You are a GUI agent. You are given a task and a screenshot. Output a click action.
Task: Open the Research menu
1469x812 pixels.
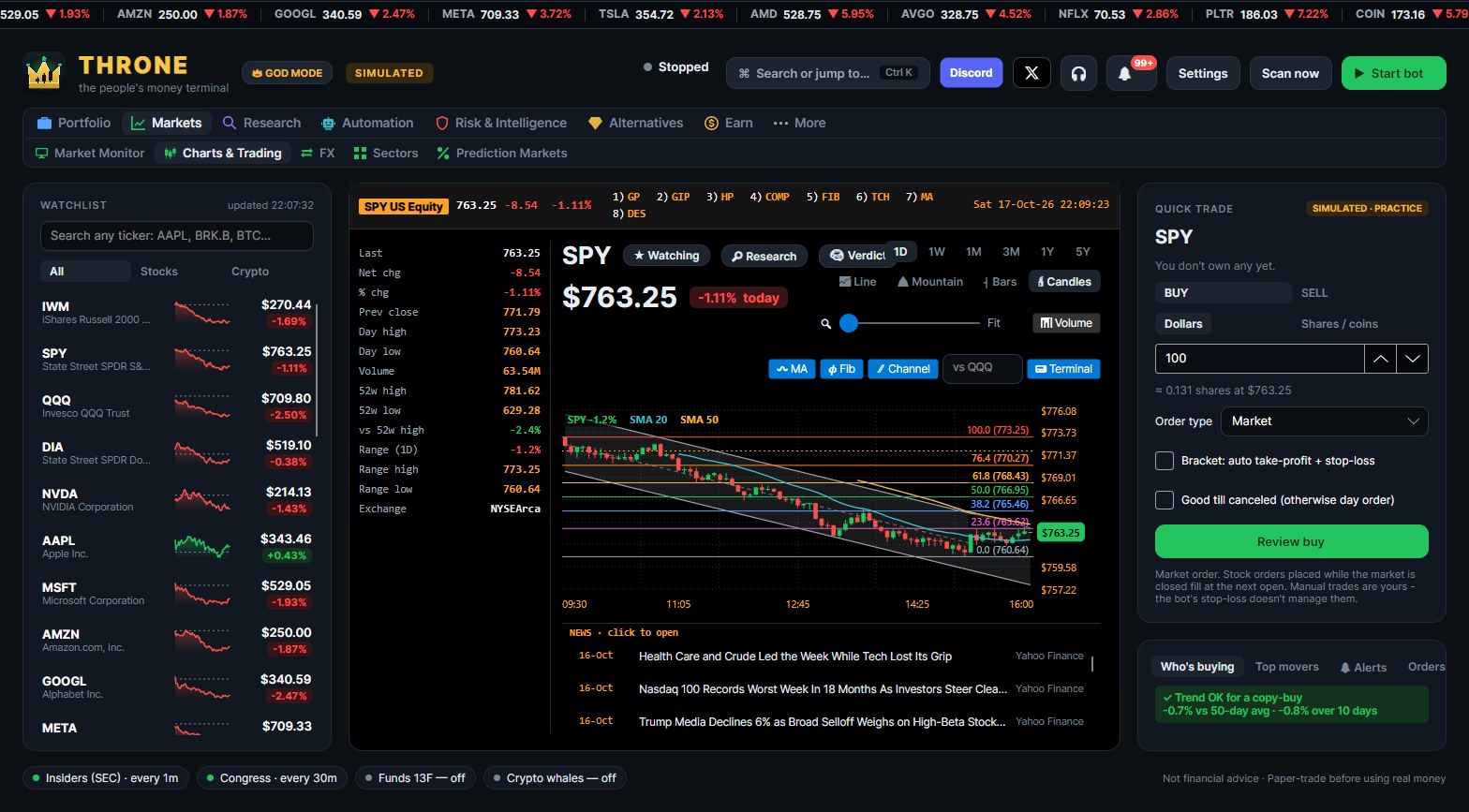(262, 123)
